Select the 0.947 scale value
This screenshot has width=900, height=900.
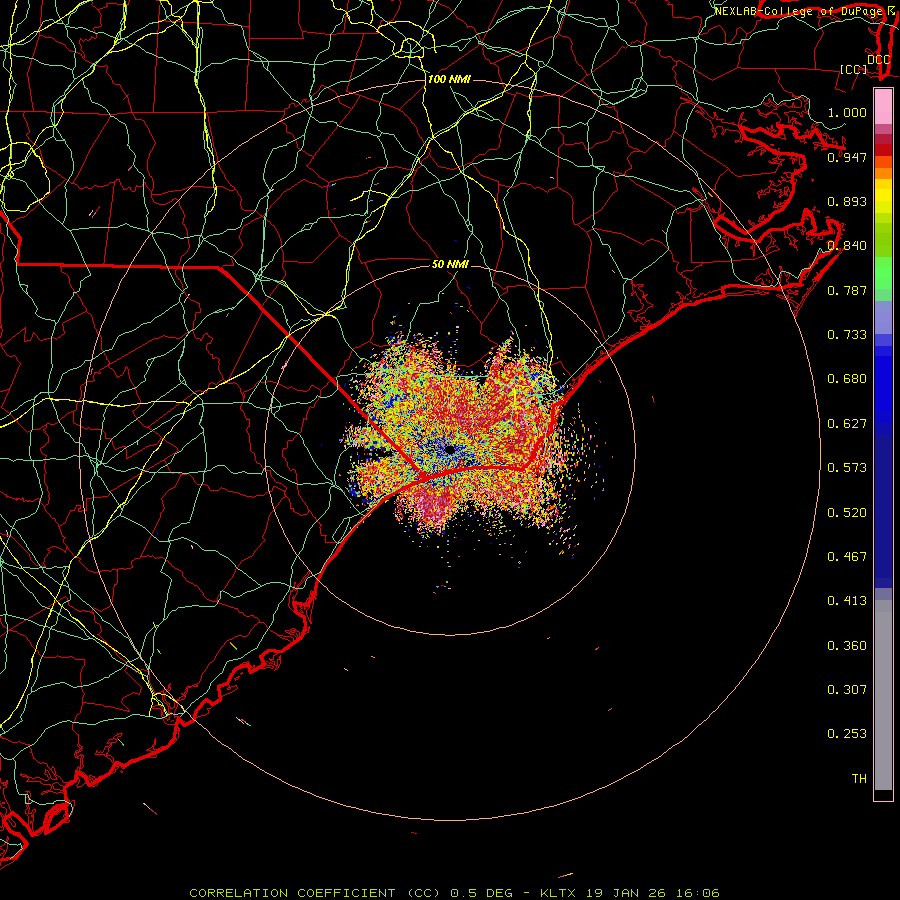coord(847,157)
